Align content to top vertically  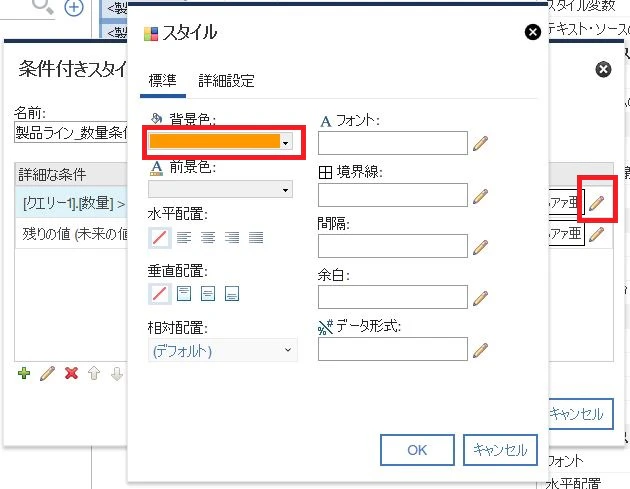pos(184,294)
